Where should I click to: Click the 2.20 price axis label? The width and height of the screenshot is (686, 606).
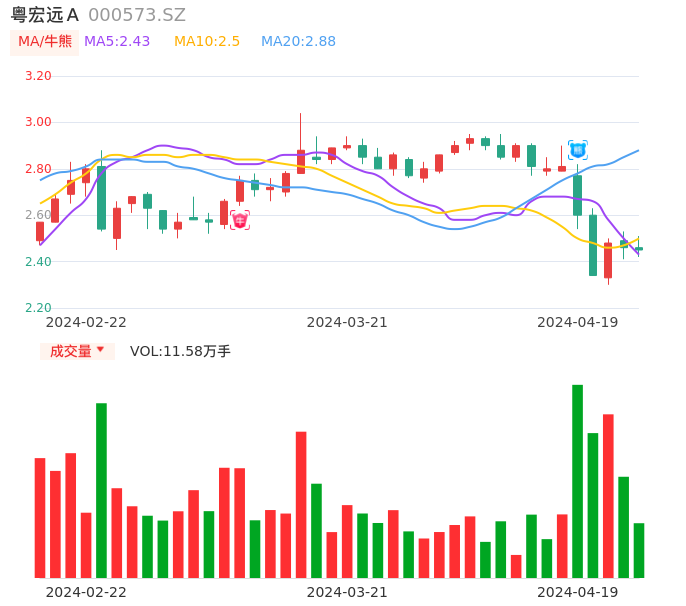[37, 308]
